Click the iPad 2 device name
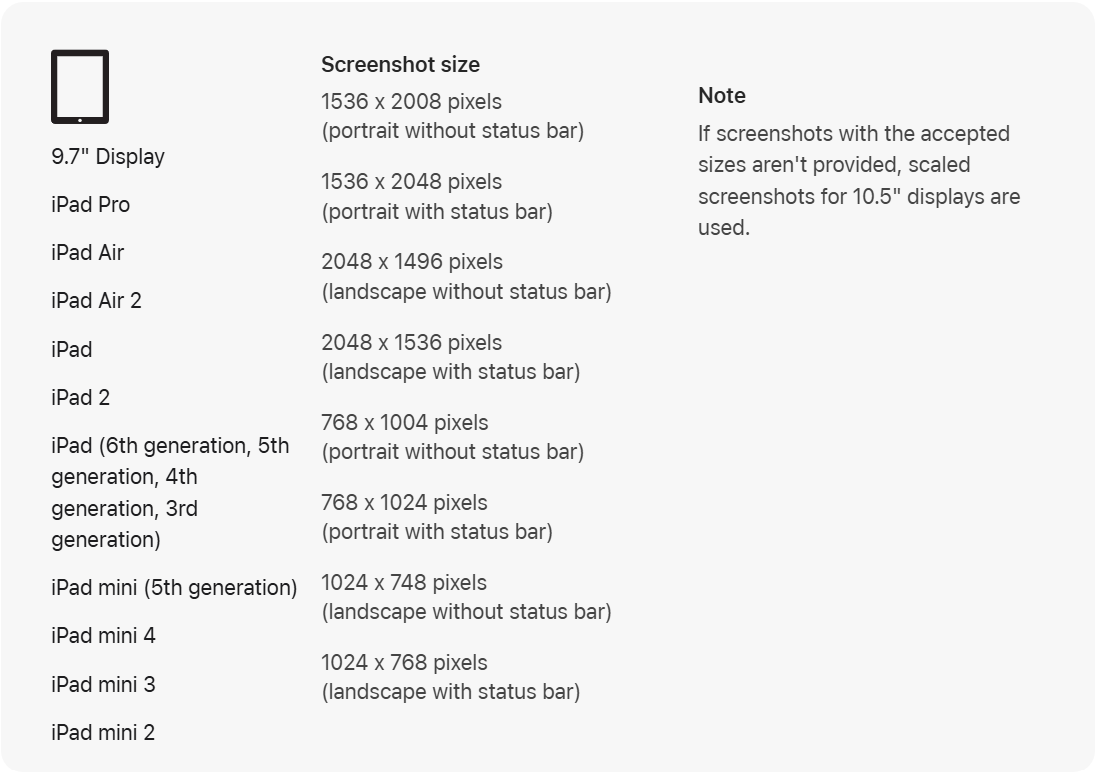 tap(80, 398)
